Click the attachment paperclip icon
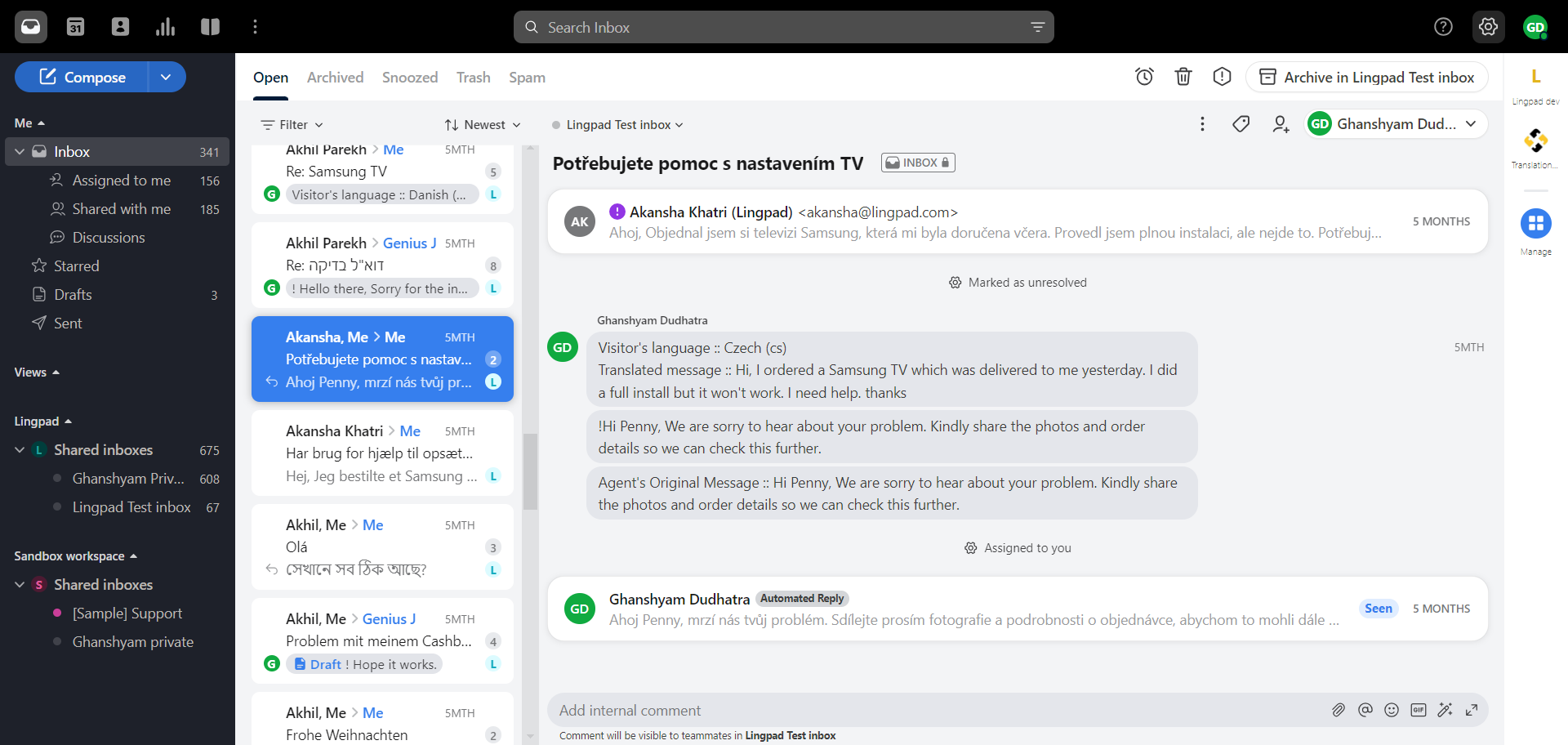This screenshot has width=1568, height=745. (1338, 710)
